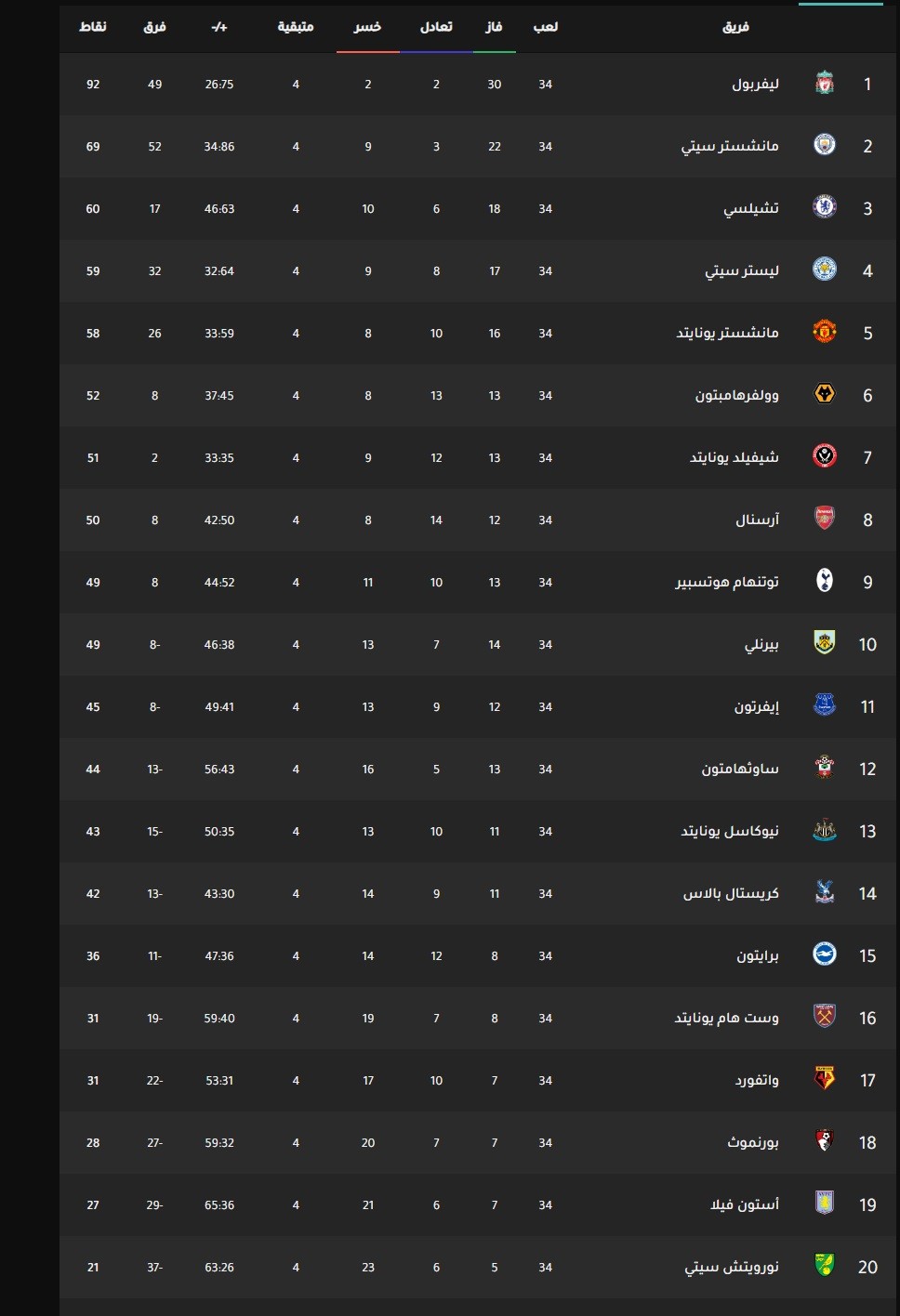The height and width of the screenshot is (1316, 900).
Task: Click the فريق team column header
Action: tap(736, 27)
